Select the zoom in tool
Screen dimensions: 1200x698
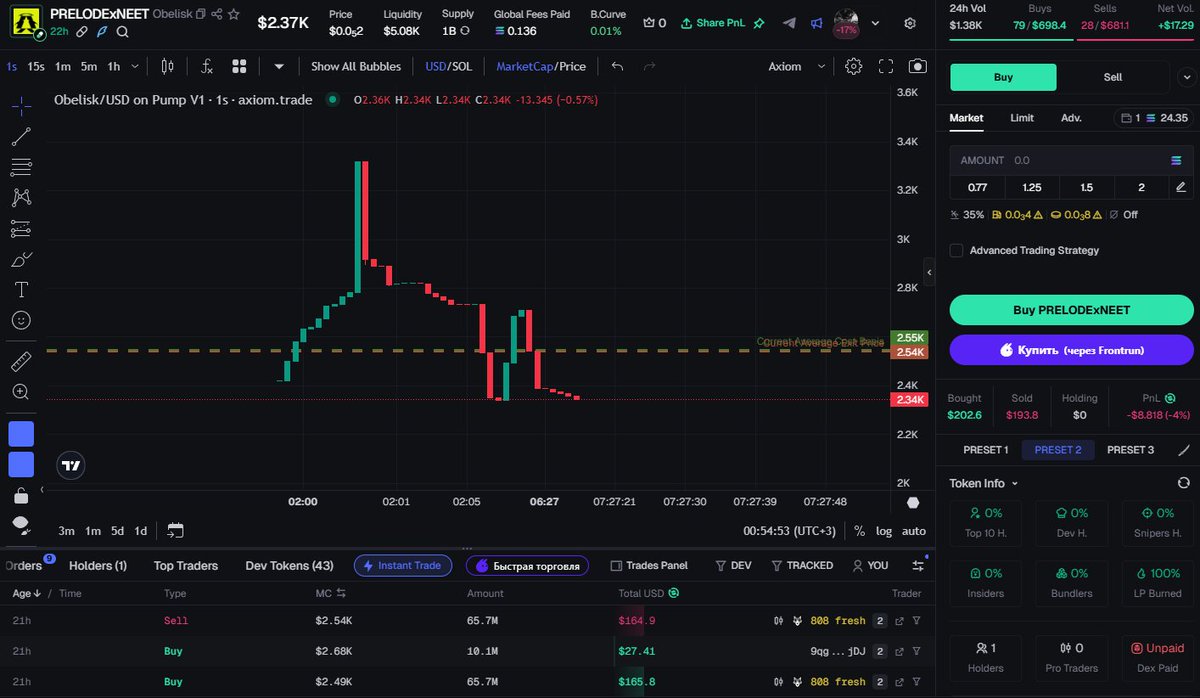pyautogui.click(x=21, y=392)
